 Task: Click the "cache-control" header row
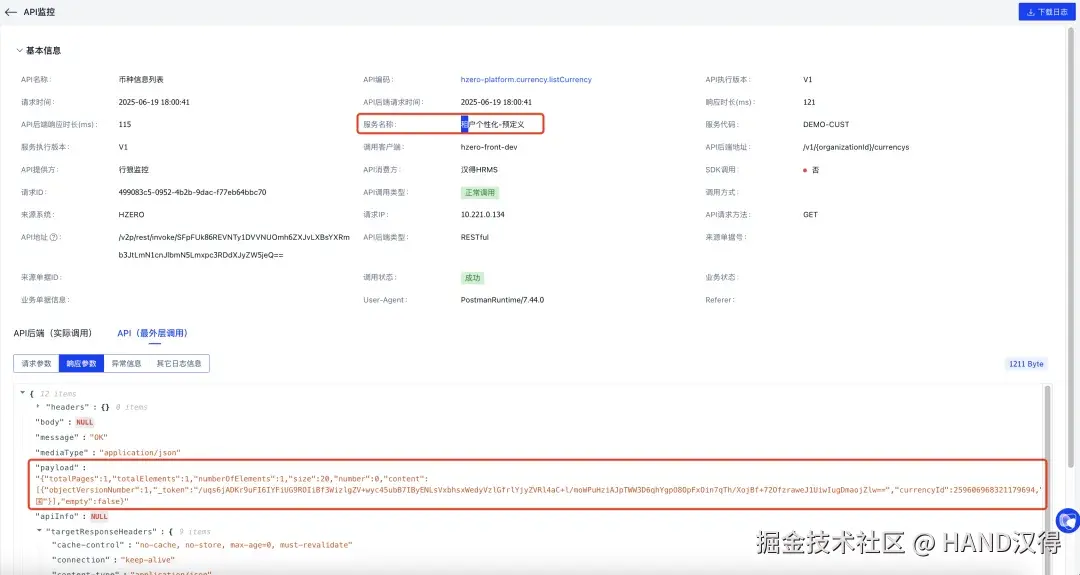coord(202,545)
